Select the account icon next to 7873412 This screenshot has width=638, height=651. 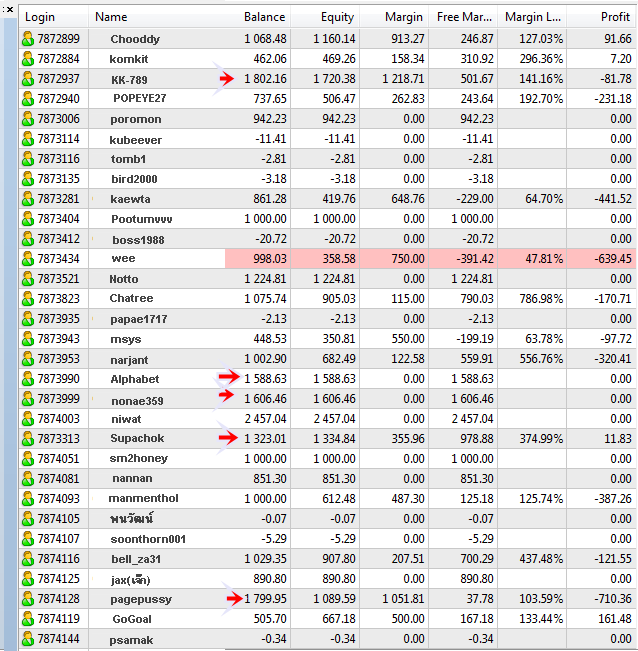point(28,239)
